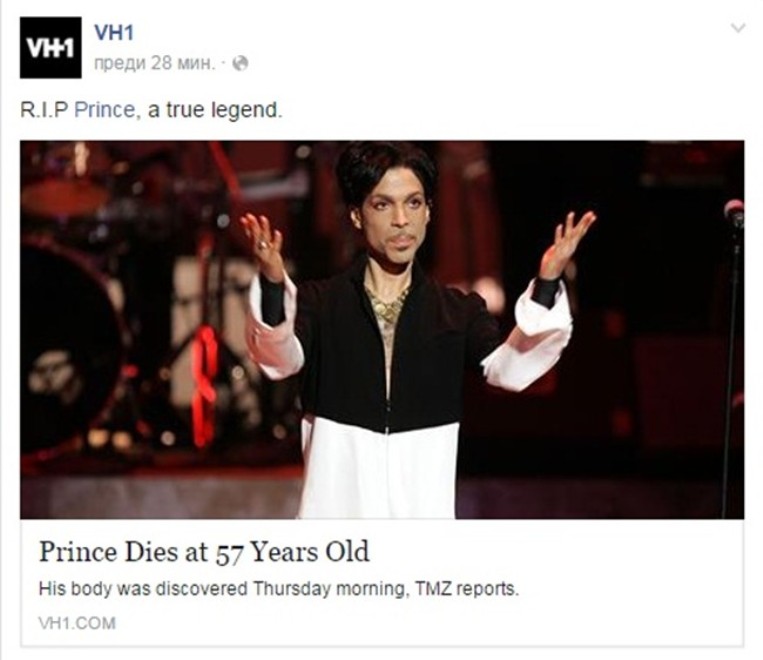The width and height of the screenshot is (763, 660).
Task: Click the globe public audience icon
Action: (240, 63)
